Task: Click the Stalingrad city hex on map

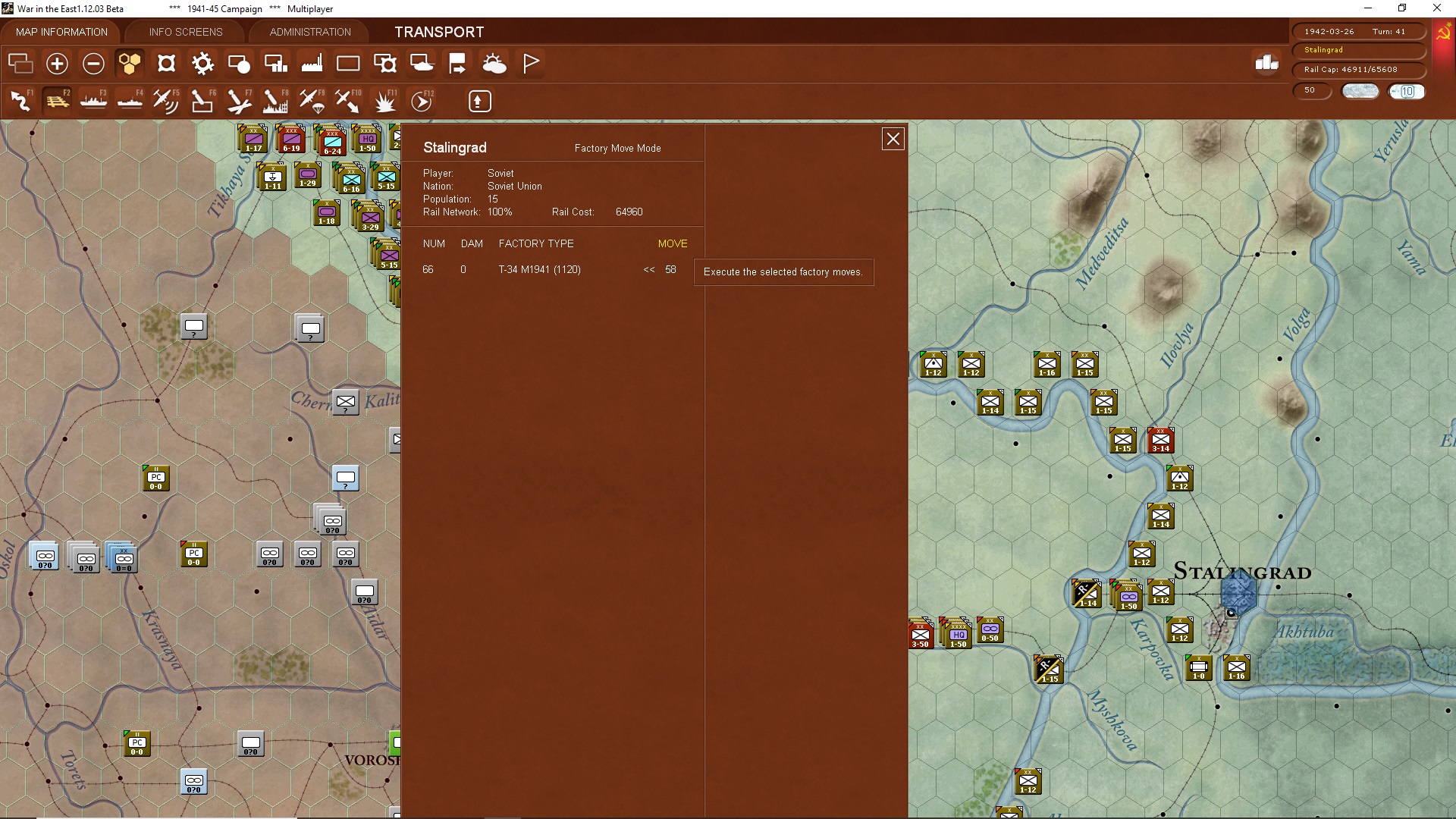Action: pos(1238,593)
